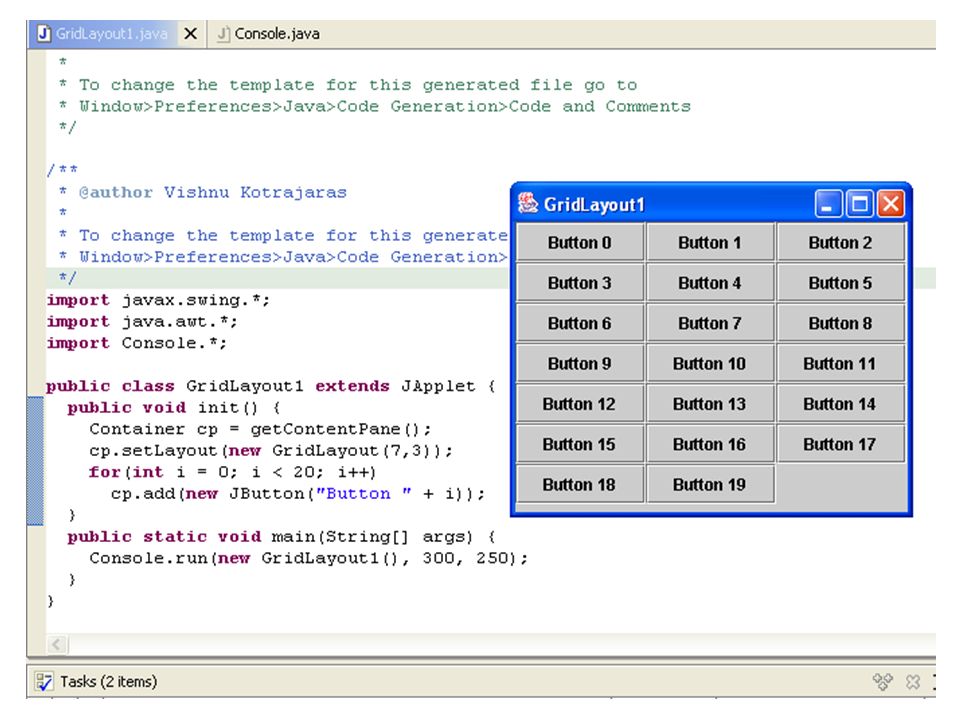The image size is (960, 720).
Task: Click the "import javax.swing.*;" line
Action: 158,300
